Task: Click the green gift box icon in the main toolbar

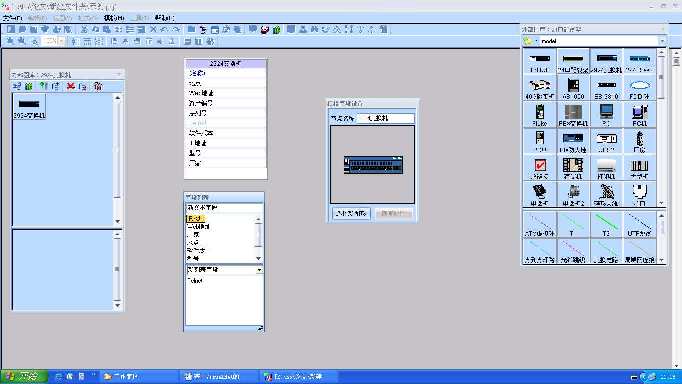Action: [277, 30]
